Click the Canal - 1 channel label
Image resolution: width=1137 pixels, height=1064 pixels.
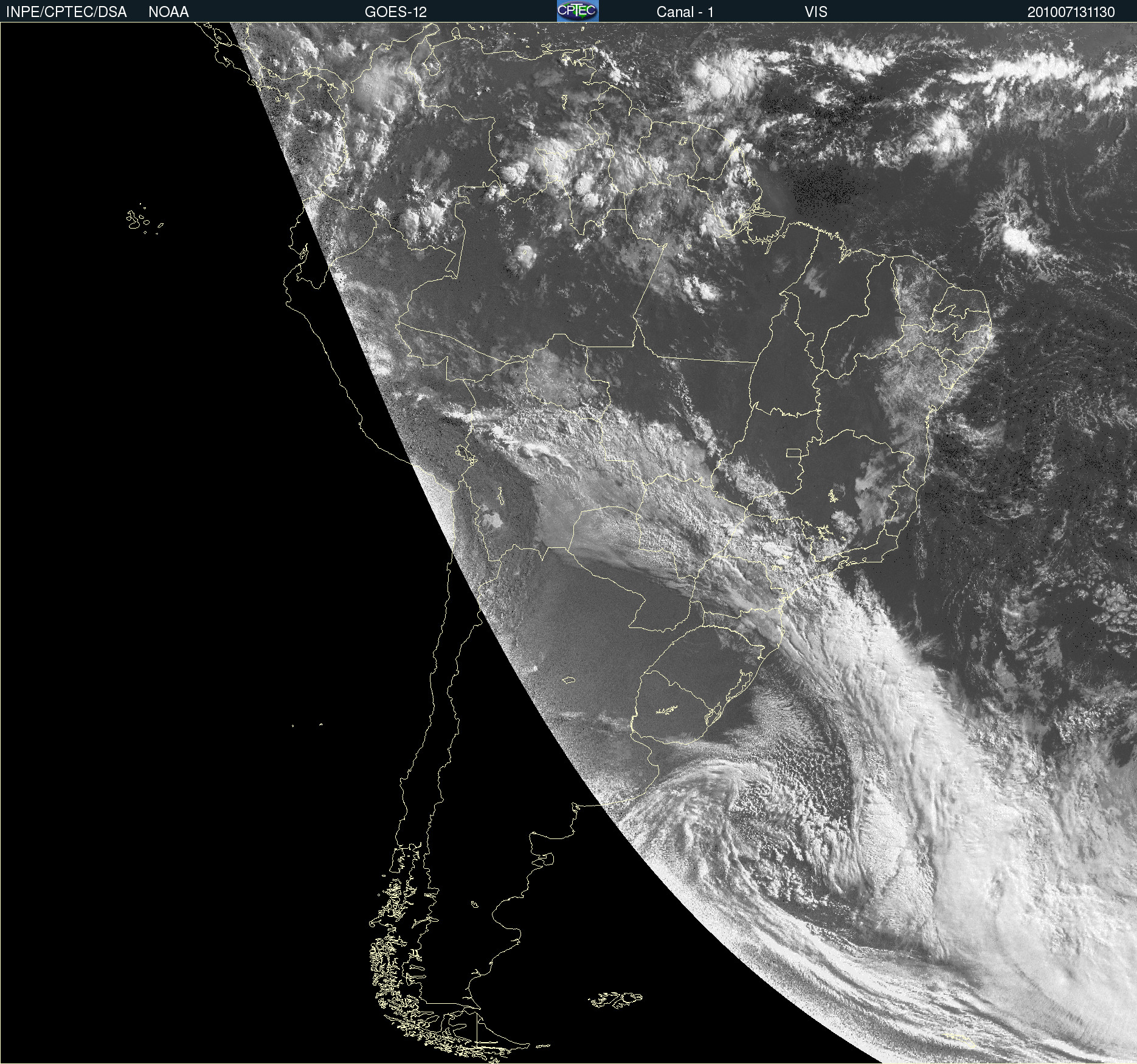[685, 12]
